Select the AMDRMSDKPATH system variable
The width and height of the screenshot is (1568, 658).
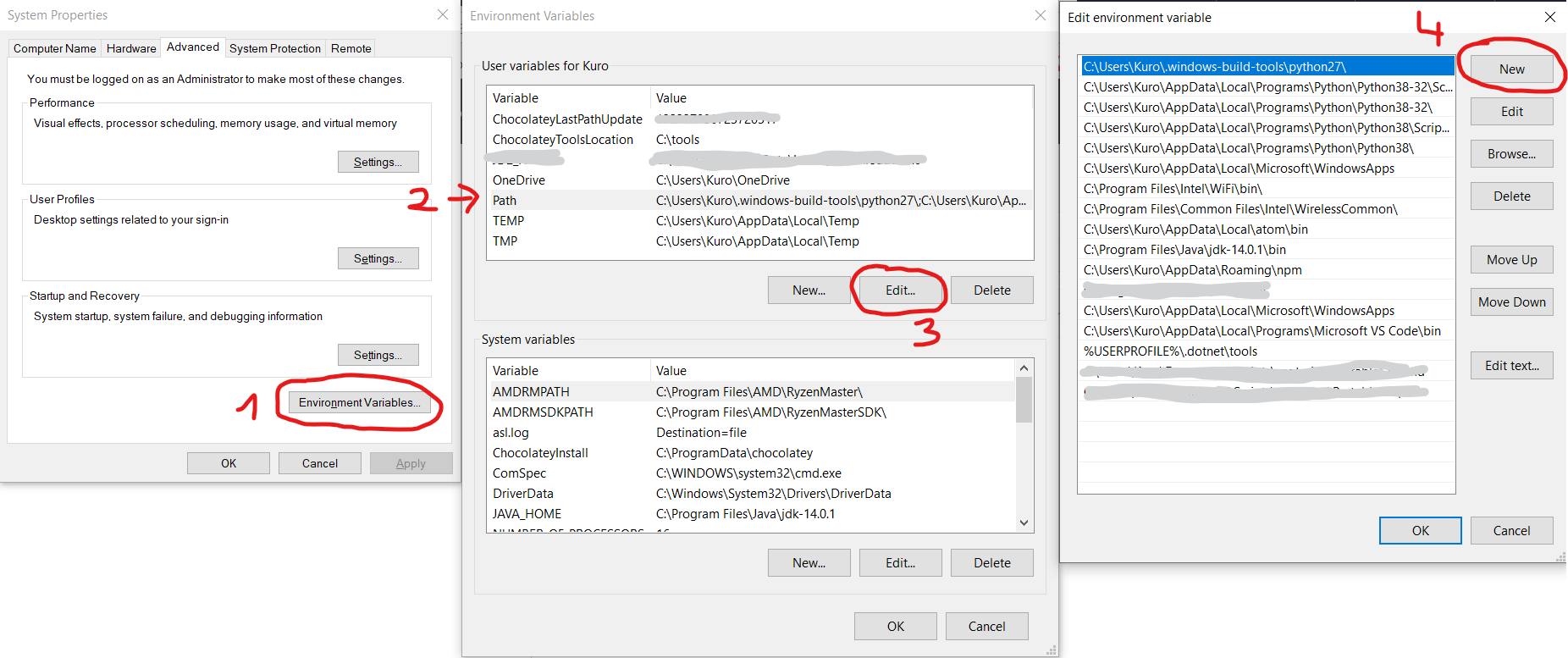pyautogui.click(x=751, y=412)
